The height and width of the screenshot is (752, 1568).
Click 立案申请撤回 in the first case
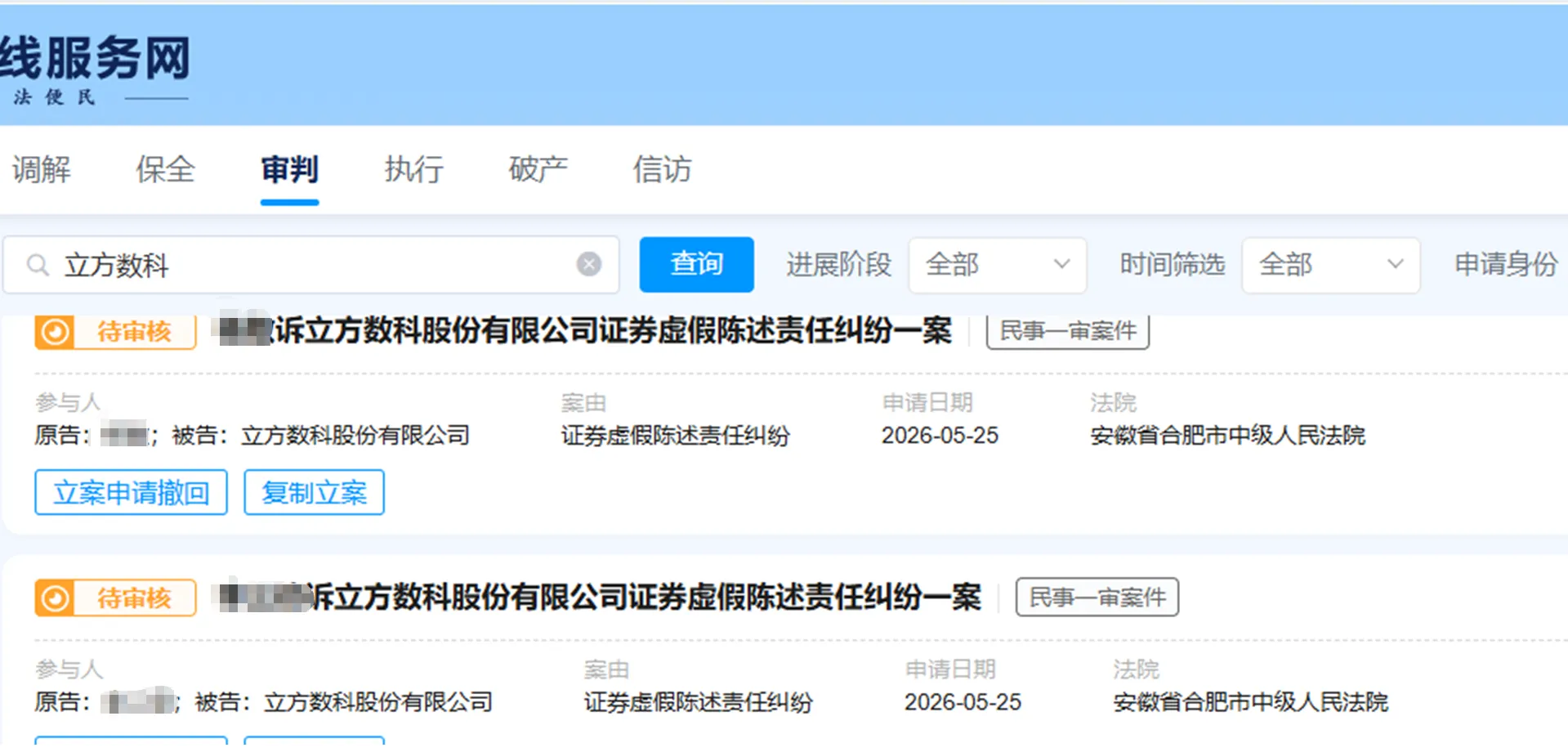pos(131,492)
